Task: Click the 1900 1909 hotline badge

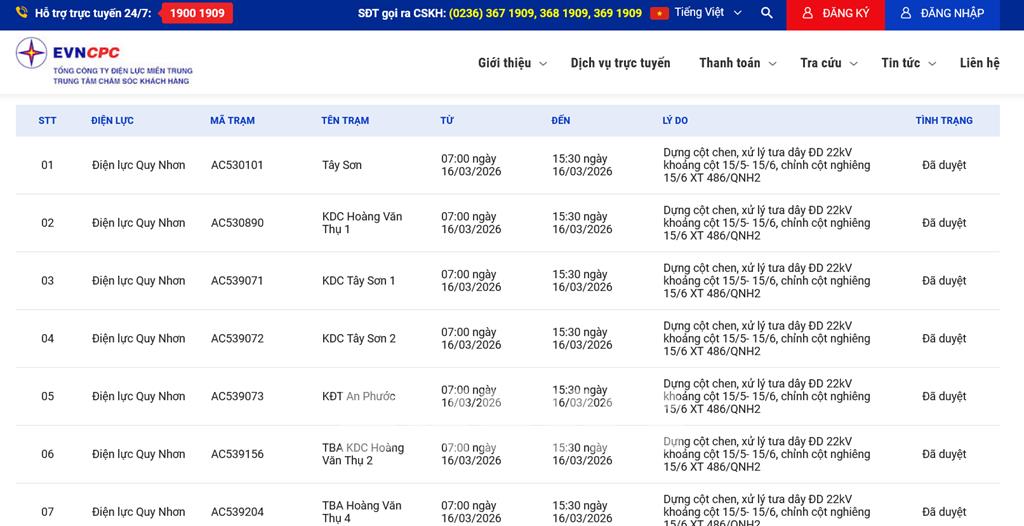Action: (197, 14)
